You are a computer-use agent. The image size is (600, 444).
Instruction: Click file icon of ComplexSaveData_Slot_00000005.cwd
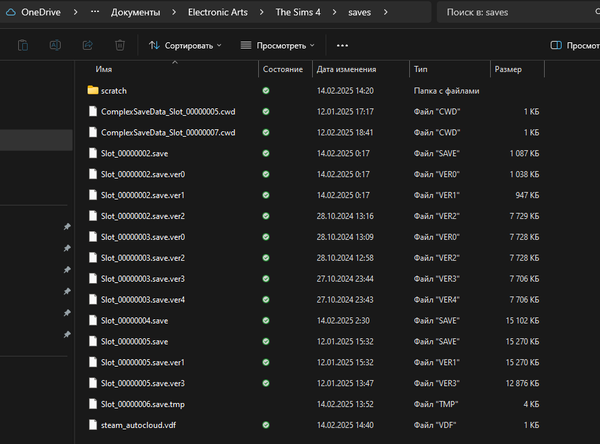pyautogui.click(x=93, y=111)
